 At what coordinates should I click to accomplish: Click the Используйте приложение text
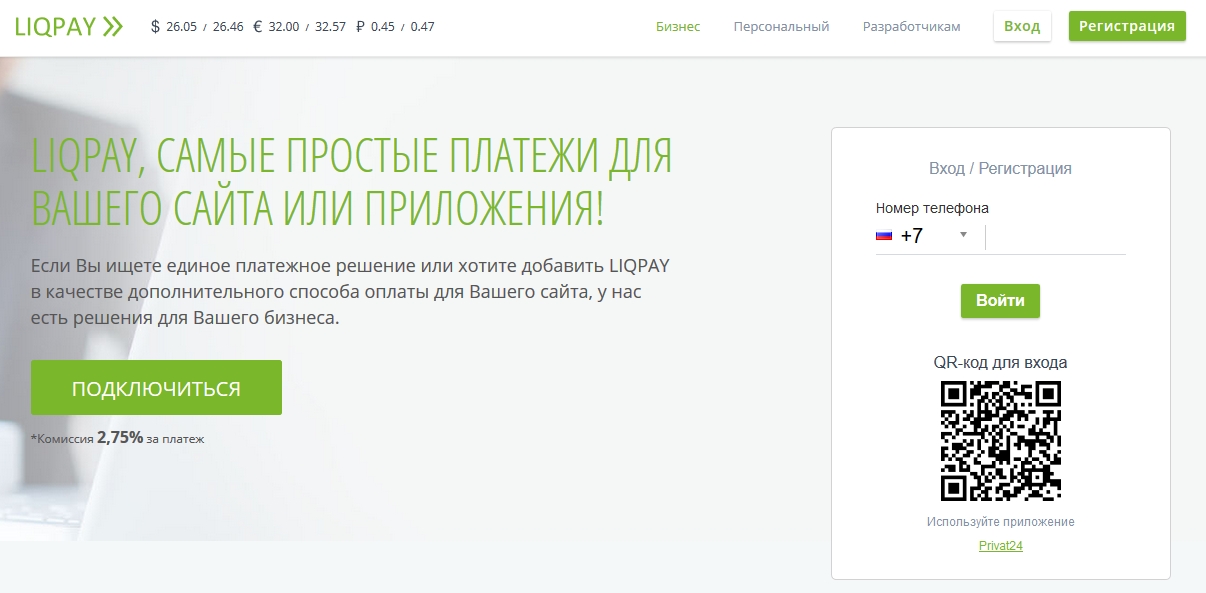click(x=1000, y=522)
